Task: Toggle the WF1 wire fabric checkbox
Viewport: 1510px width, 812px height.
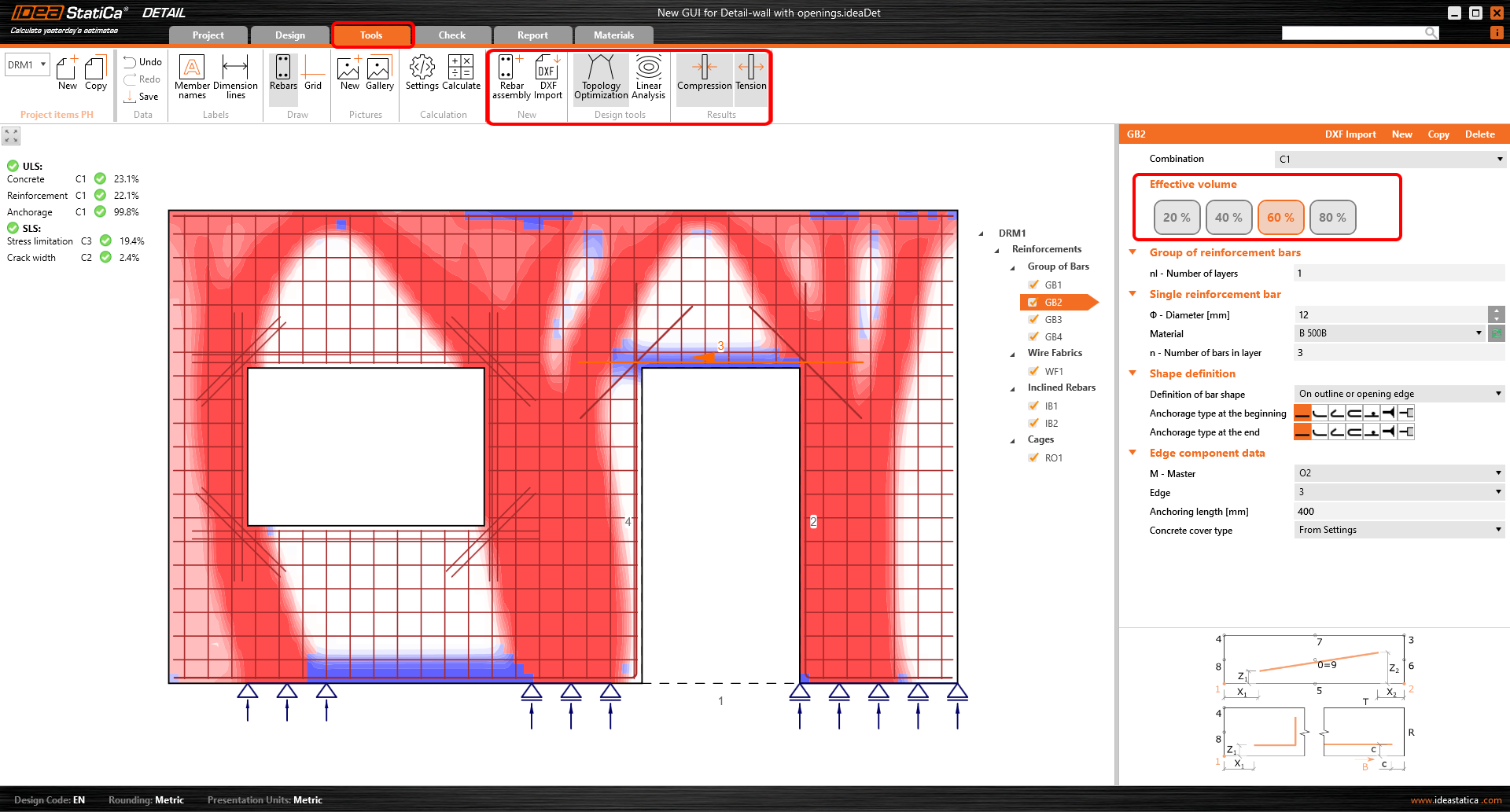Action: pos(1033,372)
